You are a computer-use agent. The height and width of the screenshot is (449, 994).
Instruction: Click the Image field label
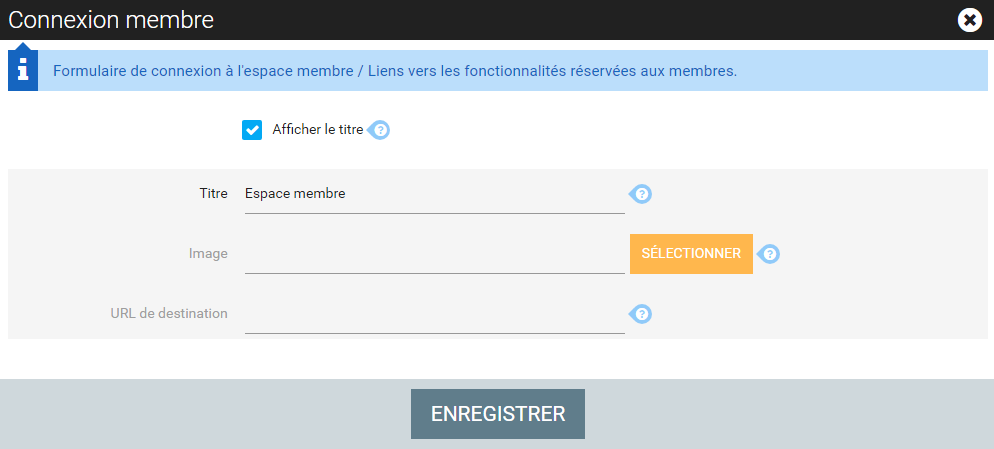point(208,254)
